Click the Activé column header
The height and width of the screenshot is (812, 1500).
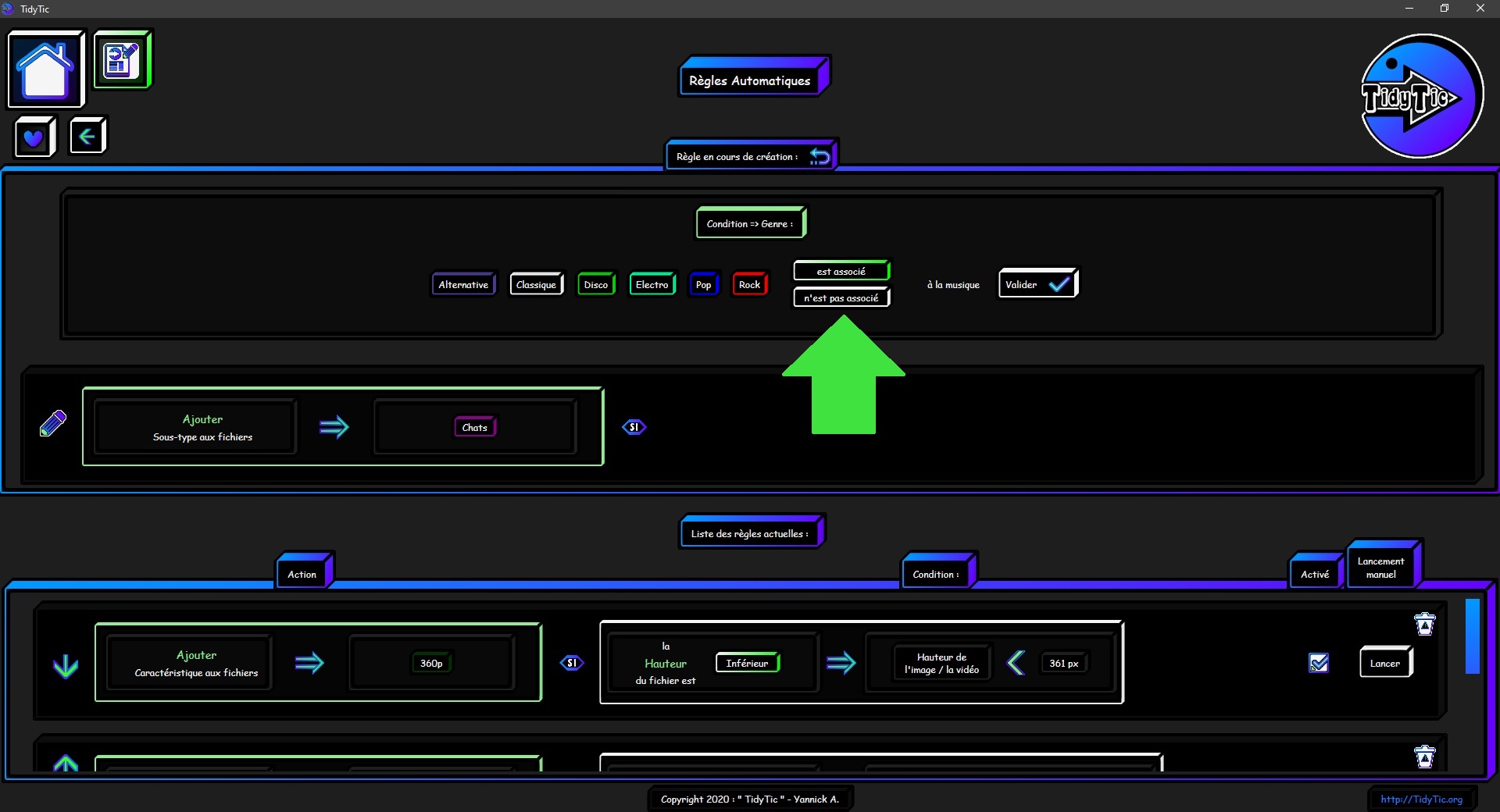(1316, 572)
